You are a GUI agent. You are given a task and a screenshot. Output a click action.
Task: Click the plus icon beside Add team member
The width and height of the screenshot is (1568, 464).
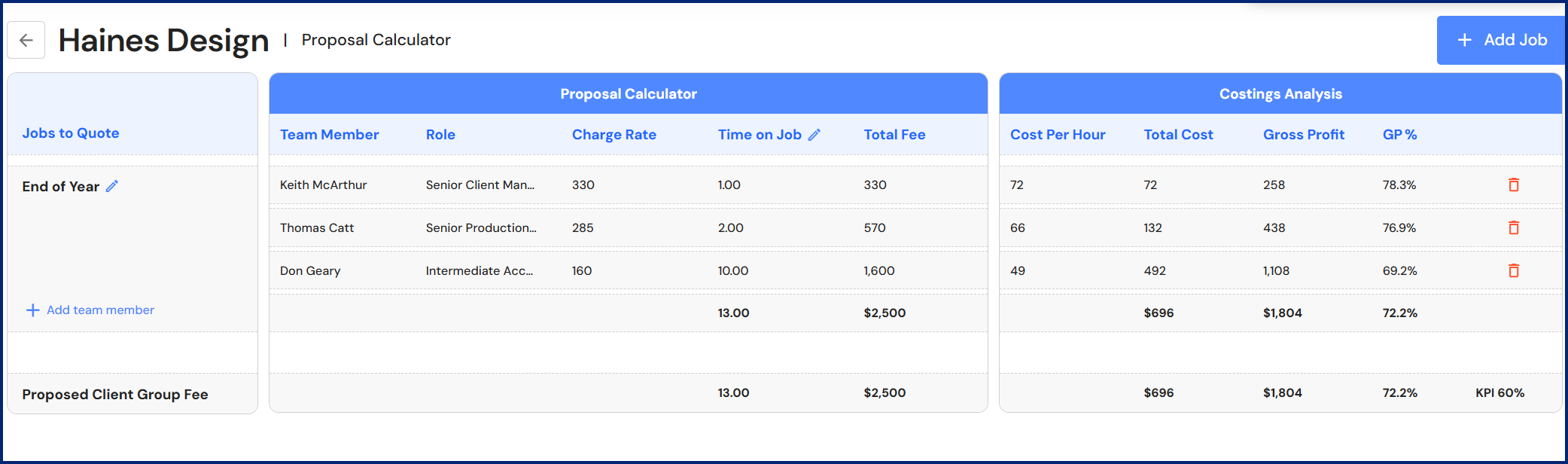pos(32,310)
